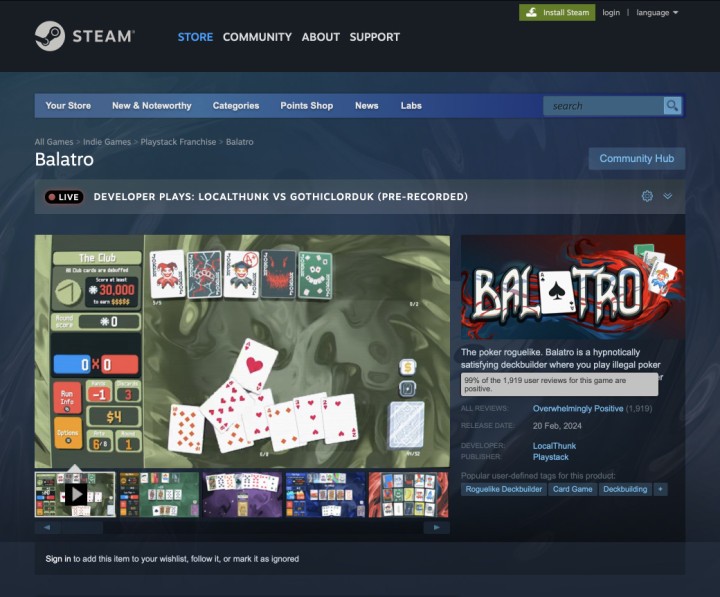Select the second screenshot thumbnail
720x597 pixels.
(x=159, y=495)
